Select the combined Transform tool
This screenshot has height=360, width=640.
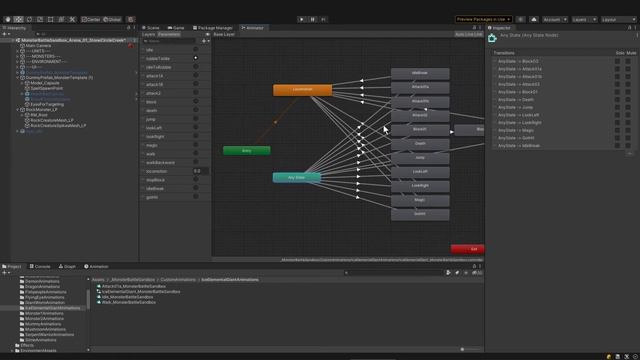click(61, 19)
